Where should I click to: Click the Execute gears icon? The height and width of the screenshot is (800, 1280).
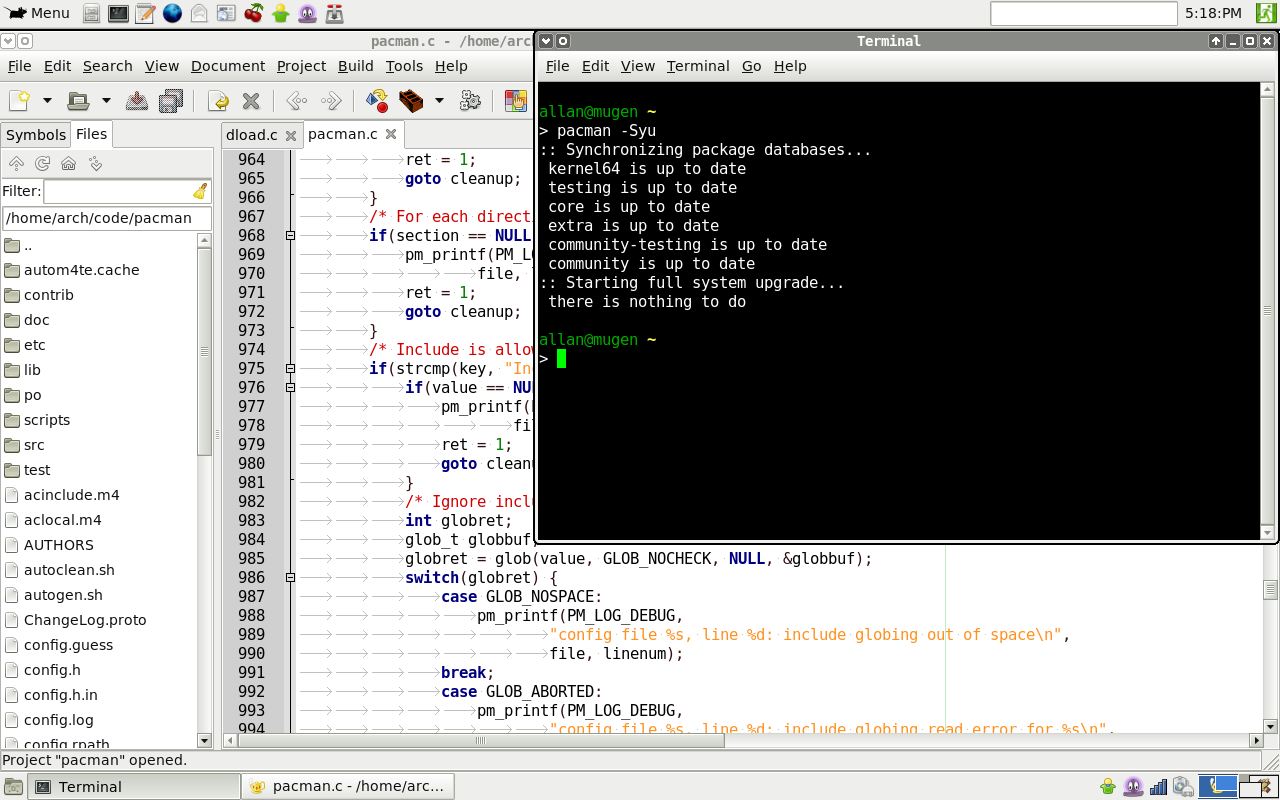point(470,101)
